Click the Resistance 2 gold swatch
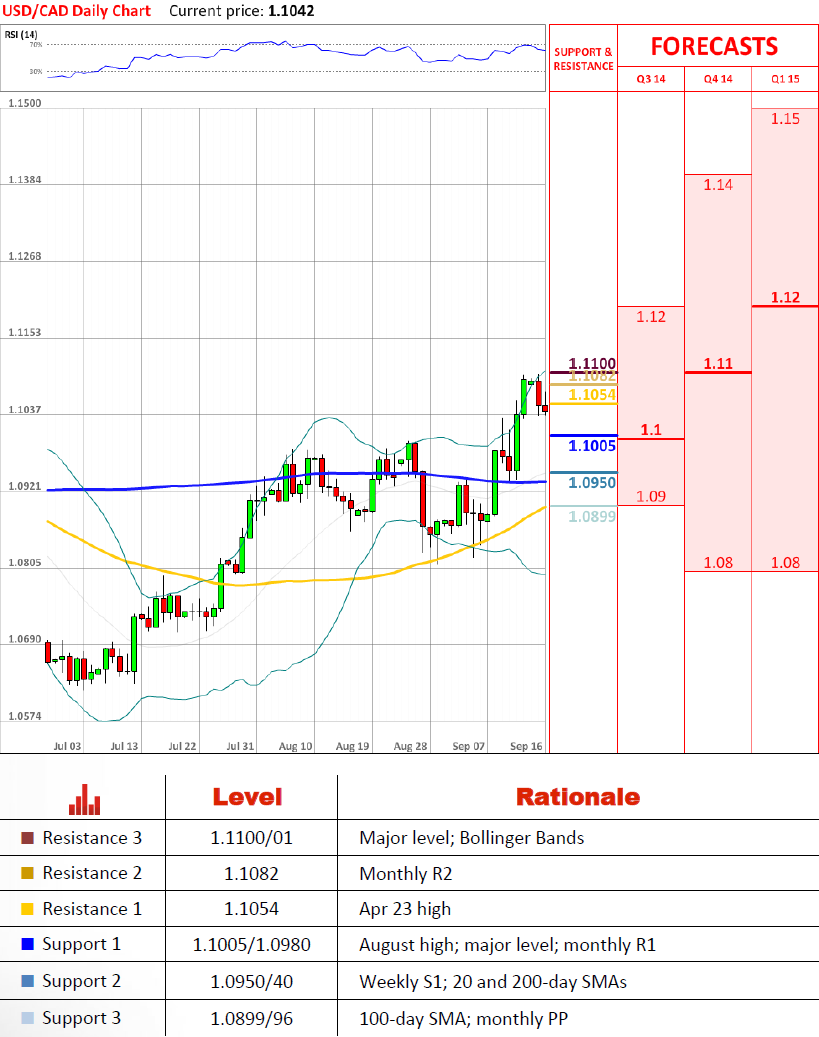This screenshot has height=1037, width=819. (27, 873)
